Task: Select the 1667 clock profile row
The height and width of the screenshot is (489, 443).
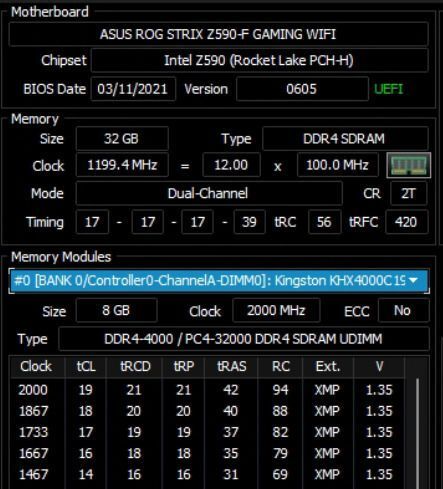Action: (x=207, y=453)
